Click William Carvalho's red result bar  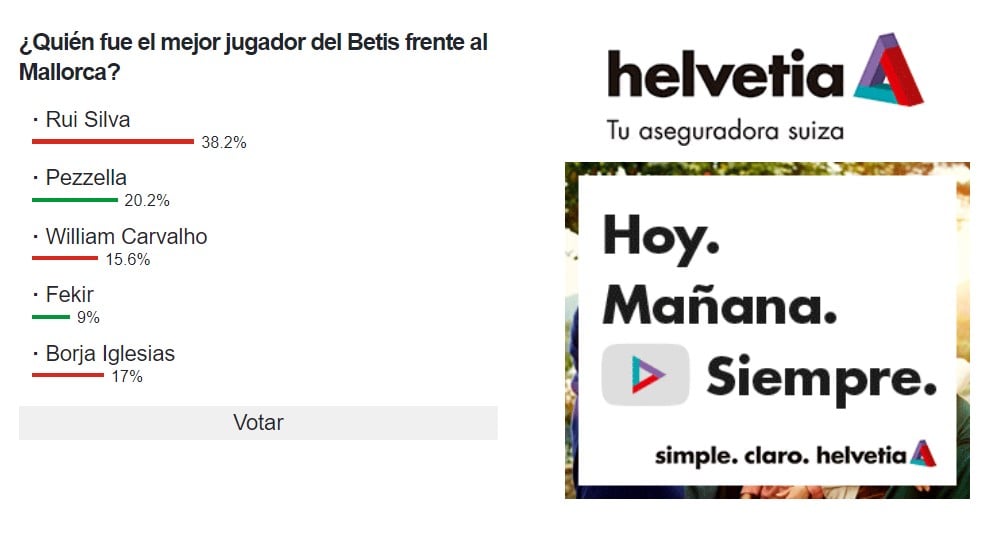[x=65, y=259]
